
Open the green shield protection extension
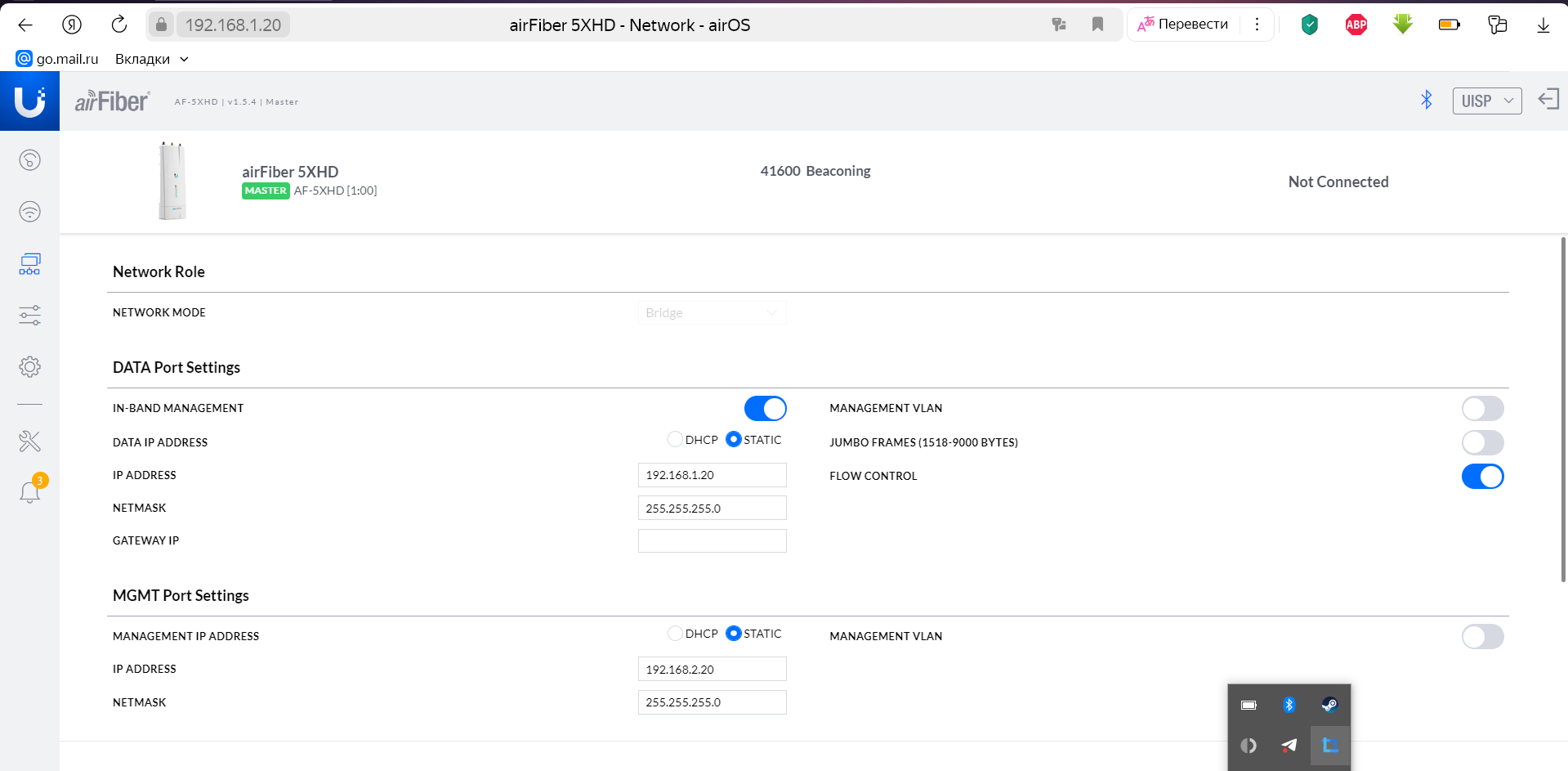point(1310,25)
